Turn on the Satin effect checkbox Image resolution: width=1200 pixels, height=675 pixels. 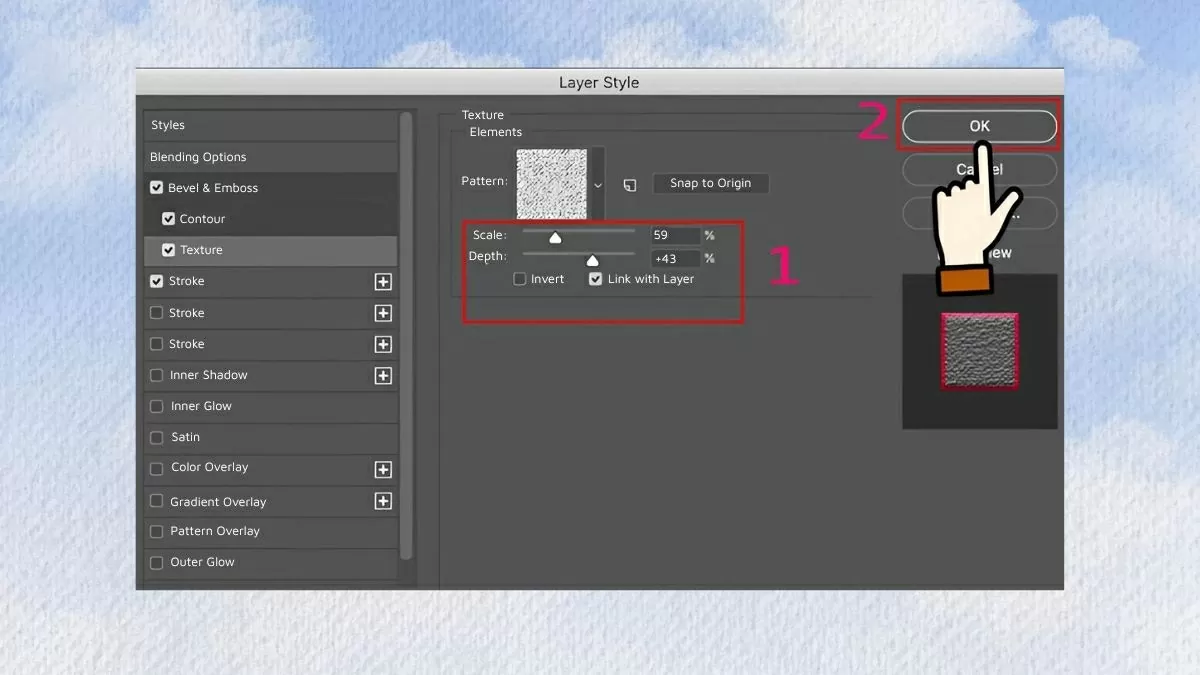(157, 438)
